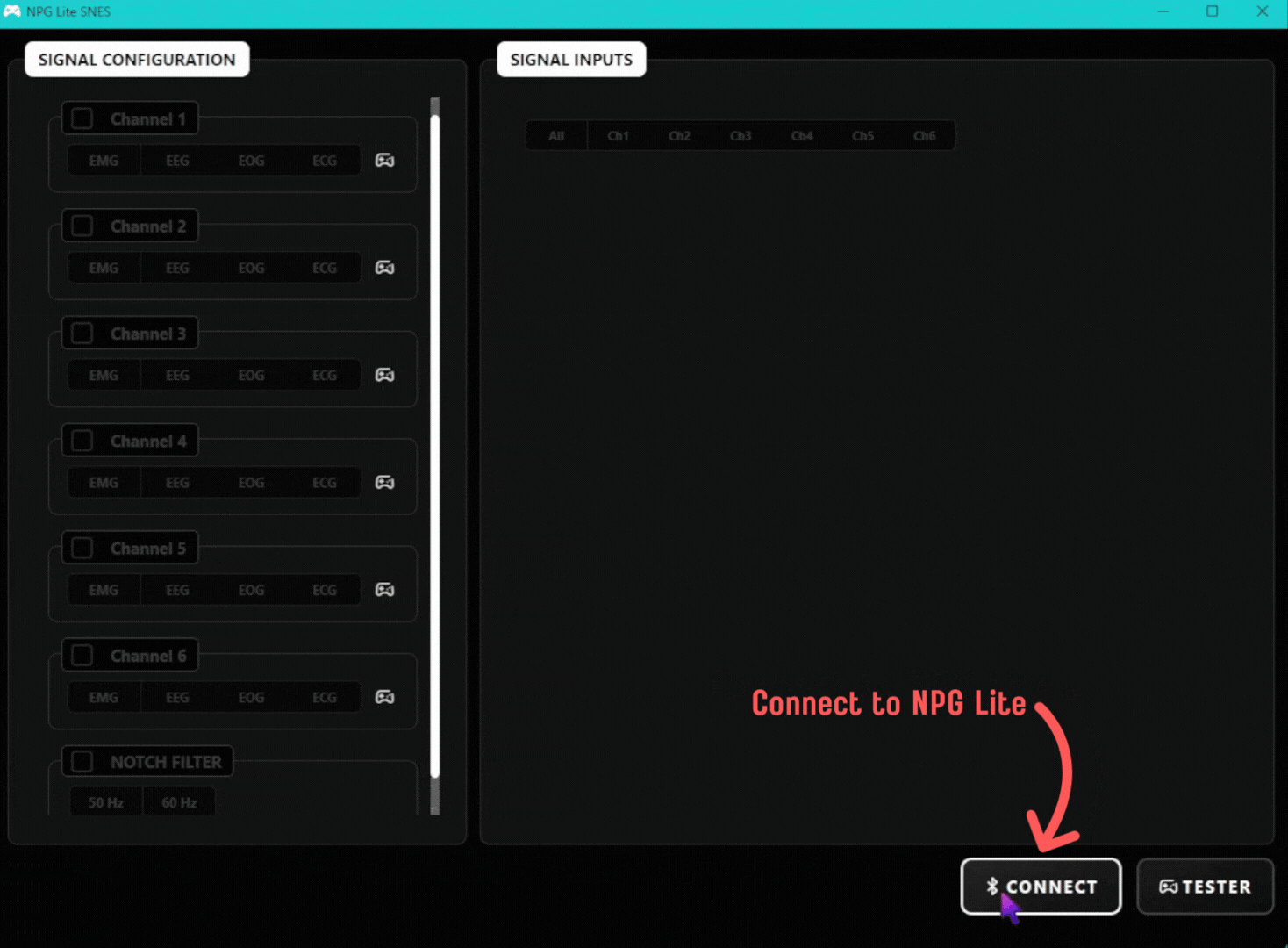Select EOG for Channel 6
Screen dimensions: 1288x948
251,697
